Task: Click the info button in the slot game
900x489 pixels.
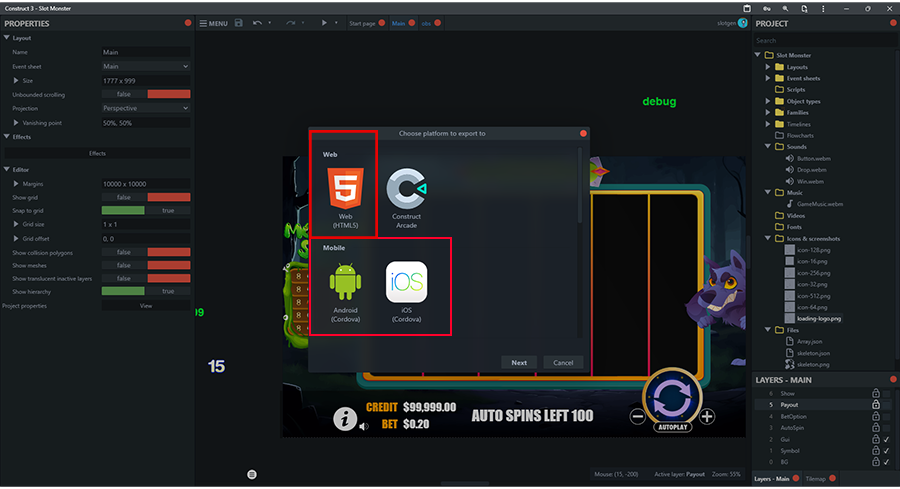Action: coord(344,419)
